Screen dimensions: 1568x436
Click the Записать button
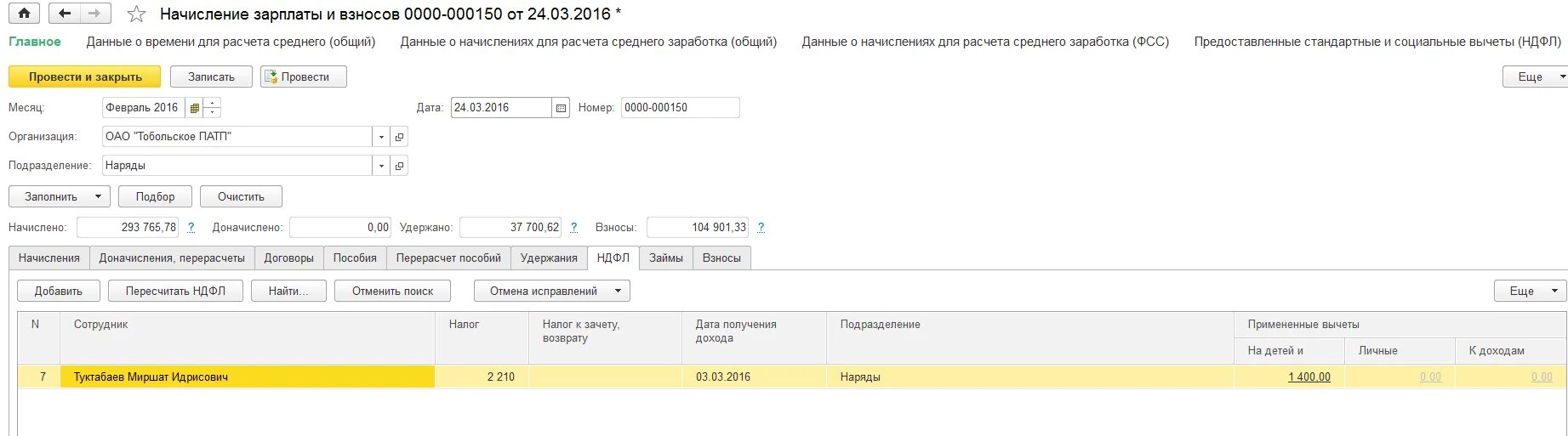211,76
